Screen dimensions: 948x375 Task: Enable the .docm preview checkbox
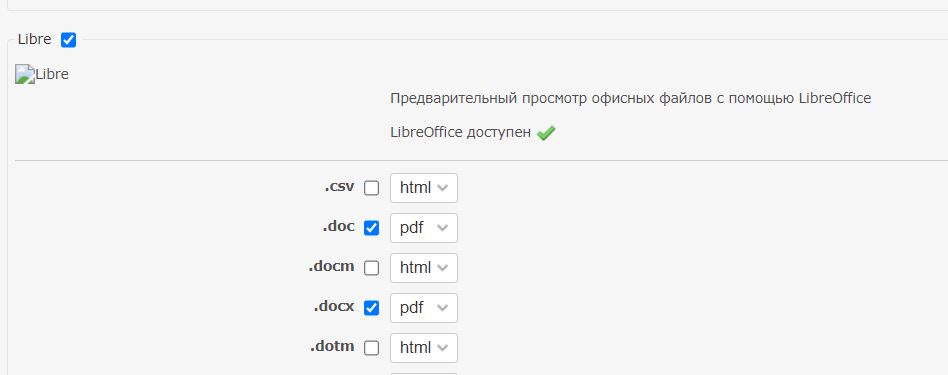[371, 268]
